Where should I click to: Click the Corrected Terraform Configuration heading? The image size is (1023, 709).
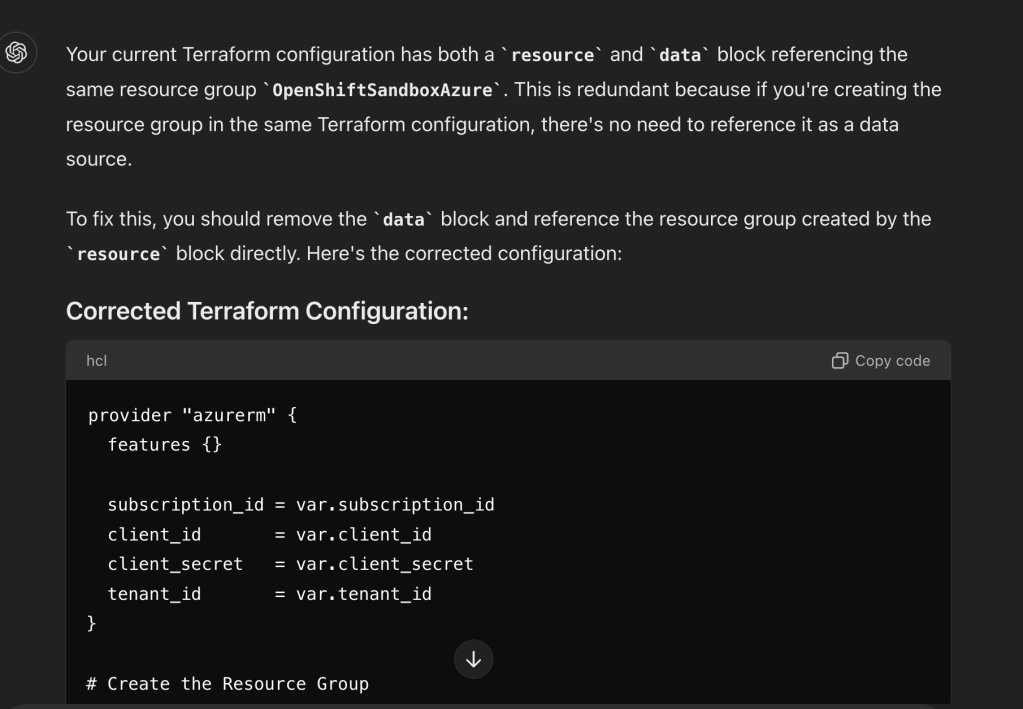267,311
